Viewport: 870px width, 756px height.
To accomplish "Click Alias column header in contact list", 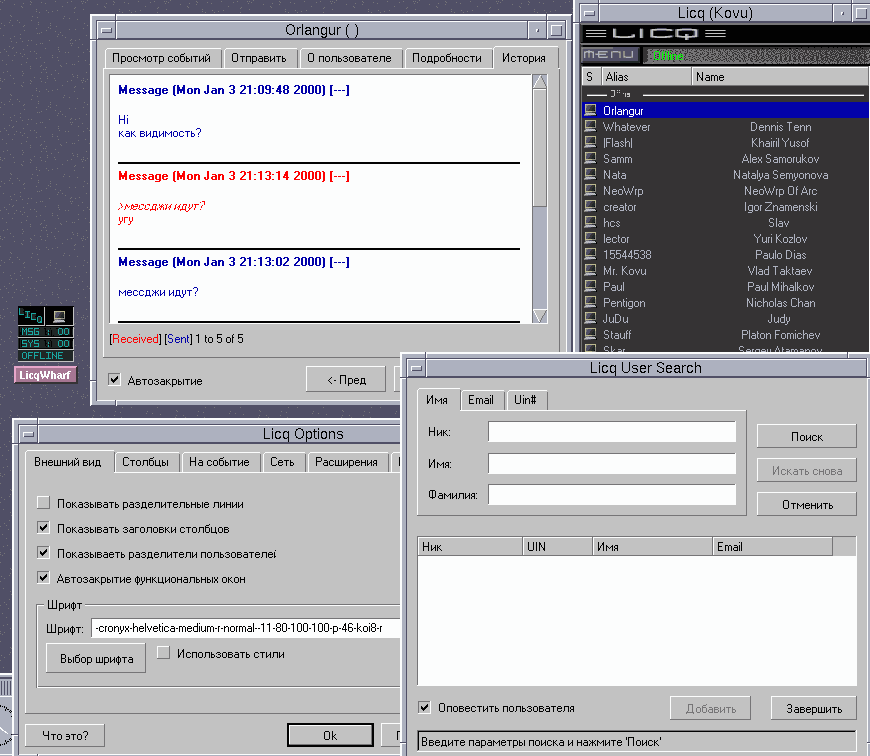I will [646, 77].
